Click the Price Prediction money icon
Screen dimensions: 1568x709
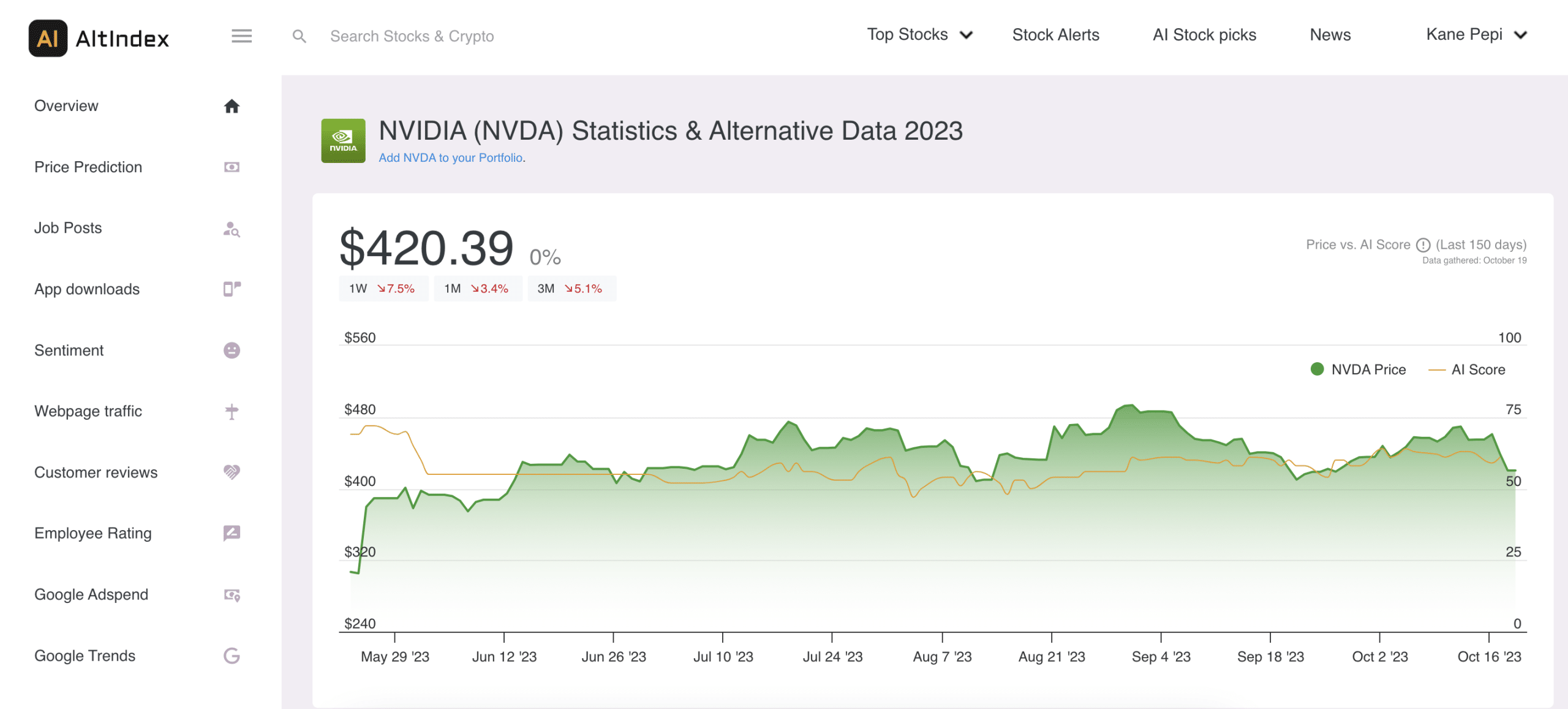232,167
